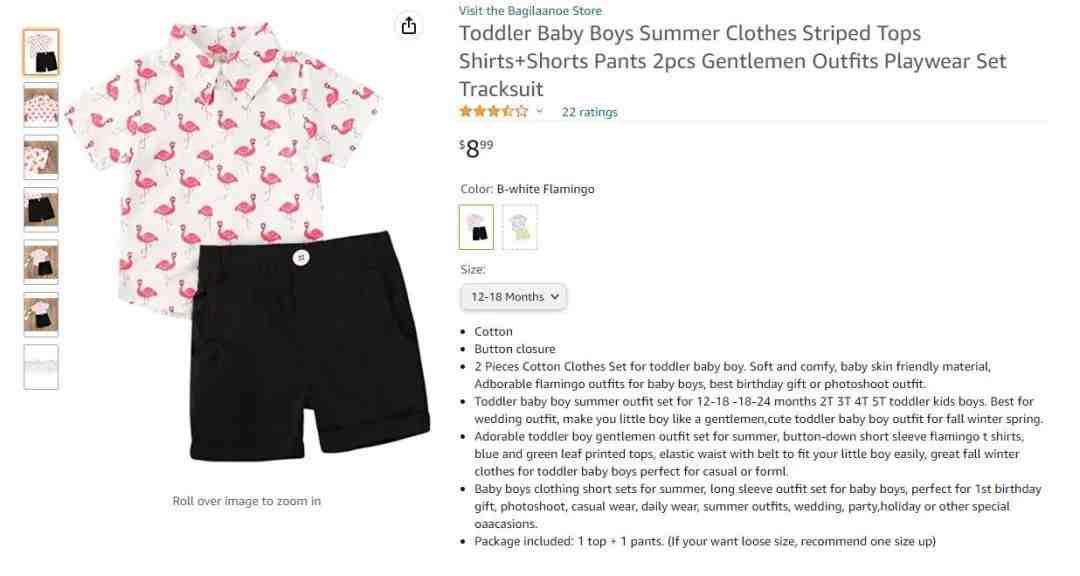This screenshot has height=576, width=1080.
Task: Select the sixth thumbnail in the image strip
Action: [x=41, y=314]
